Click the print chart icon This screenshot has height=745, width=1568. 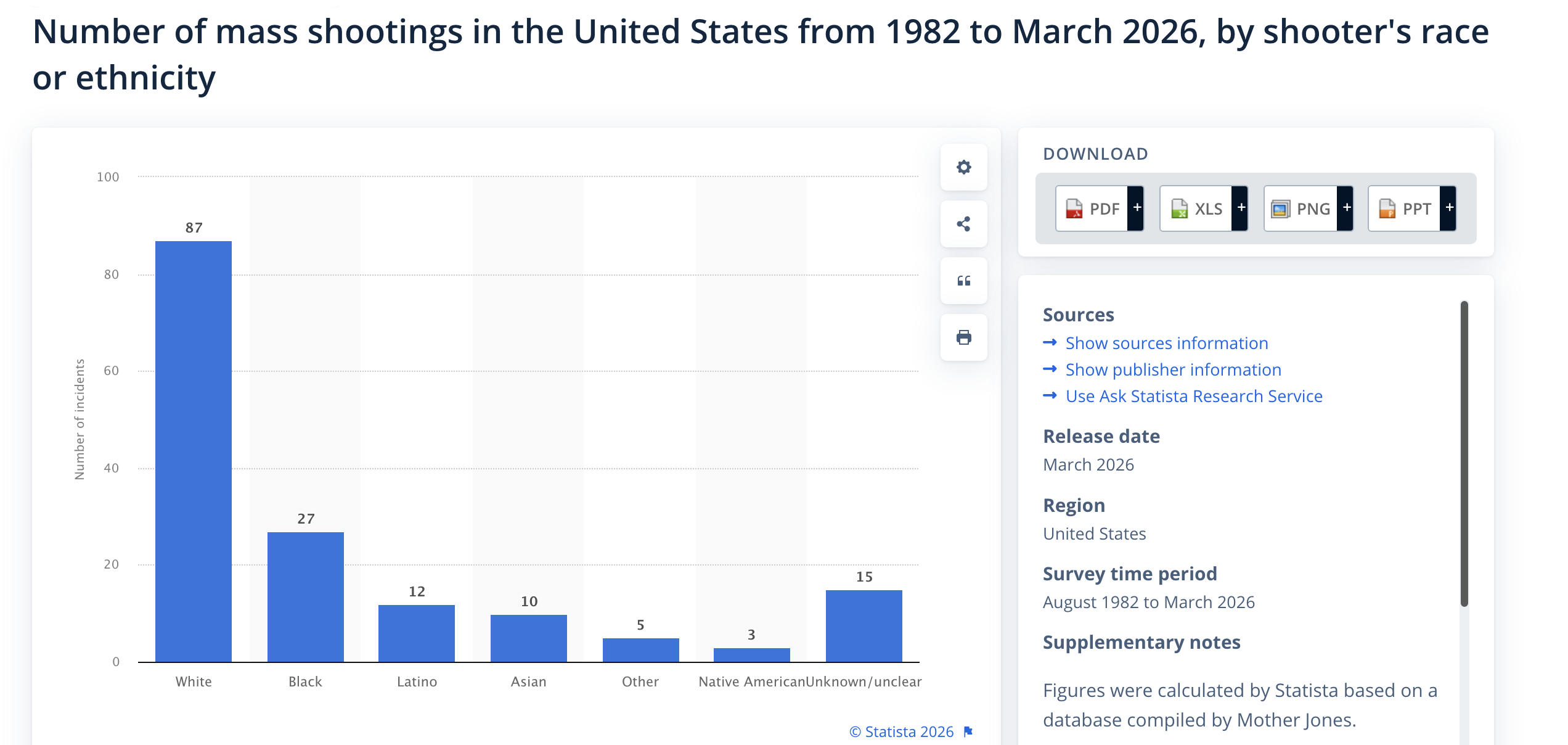(x=963, y=337)
